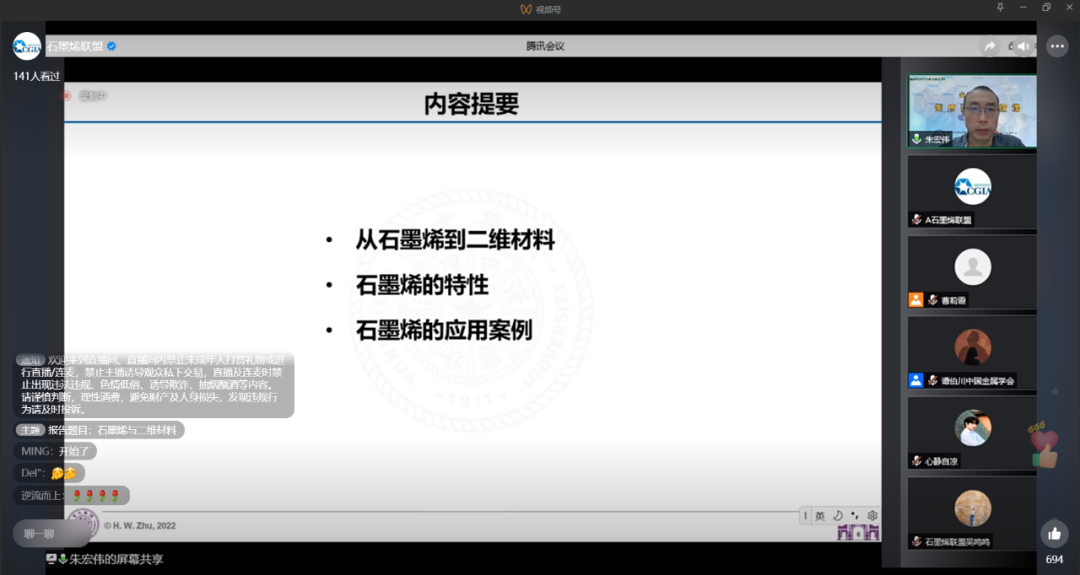Click the 694 like count
This screenshot has height=575, width=1080.
(x=1055, y=559)
